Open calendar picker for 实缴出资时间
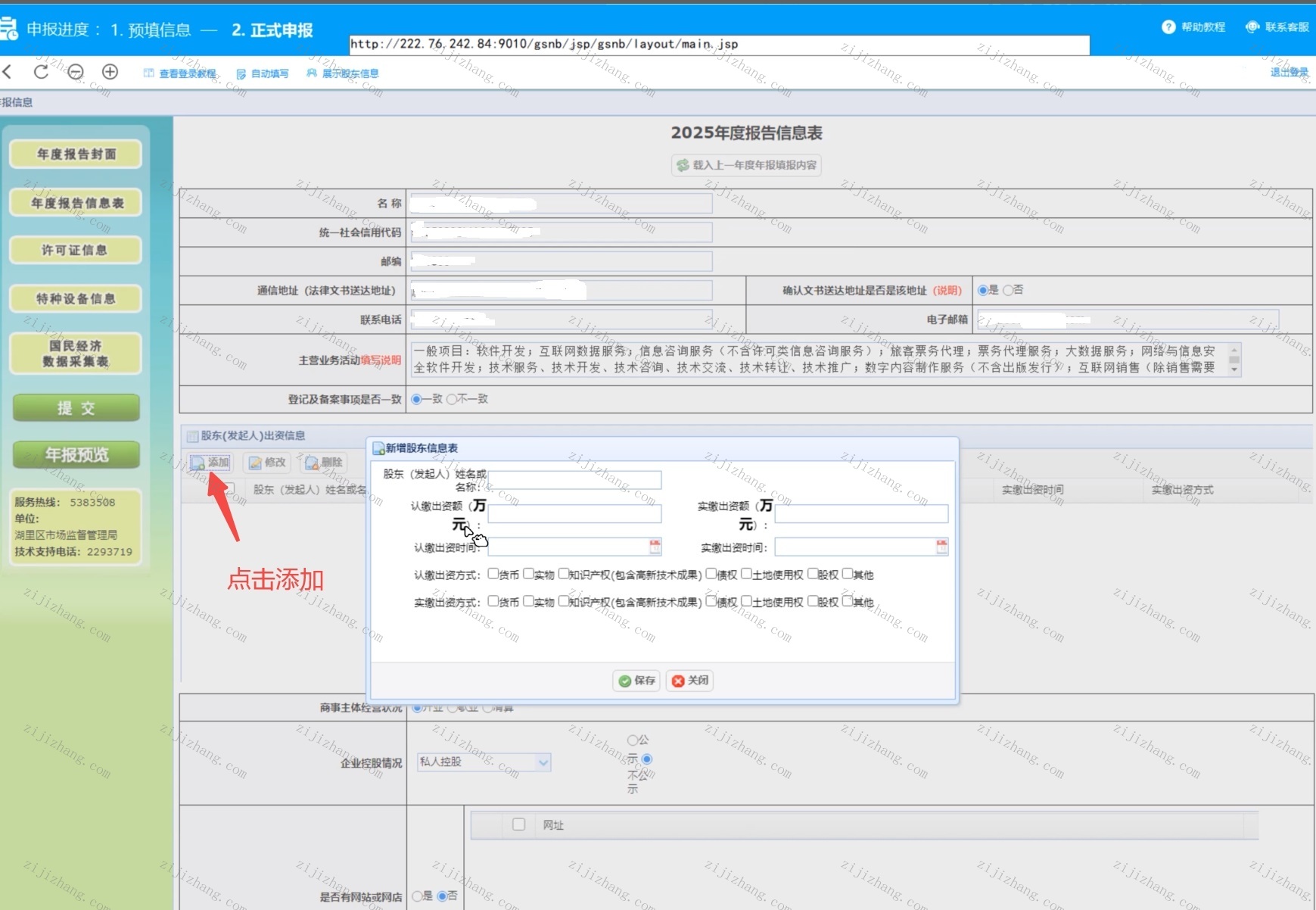This screenshot has height=910, width=1316. (x=941, y=547)
